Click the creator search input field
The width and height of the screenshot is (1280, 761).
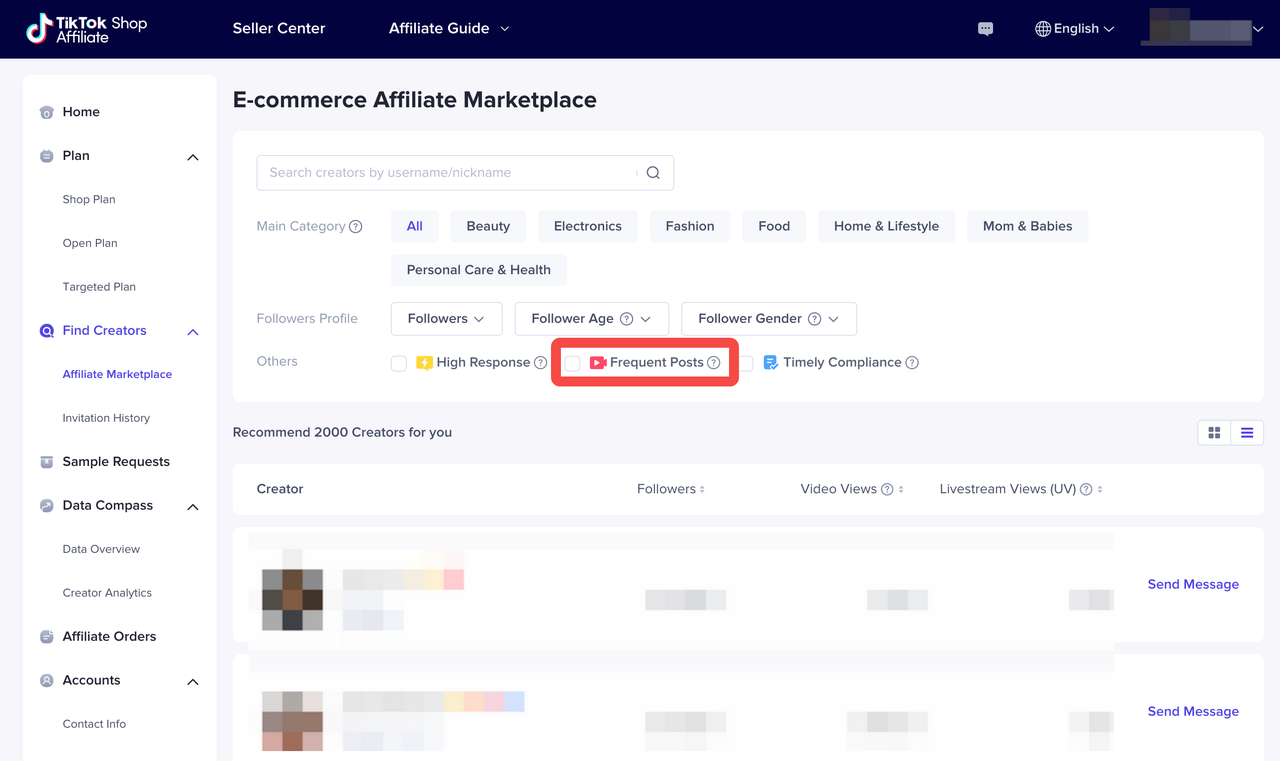(x=445, y=173)
